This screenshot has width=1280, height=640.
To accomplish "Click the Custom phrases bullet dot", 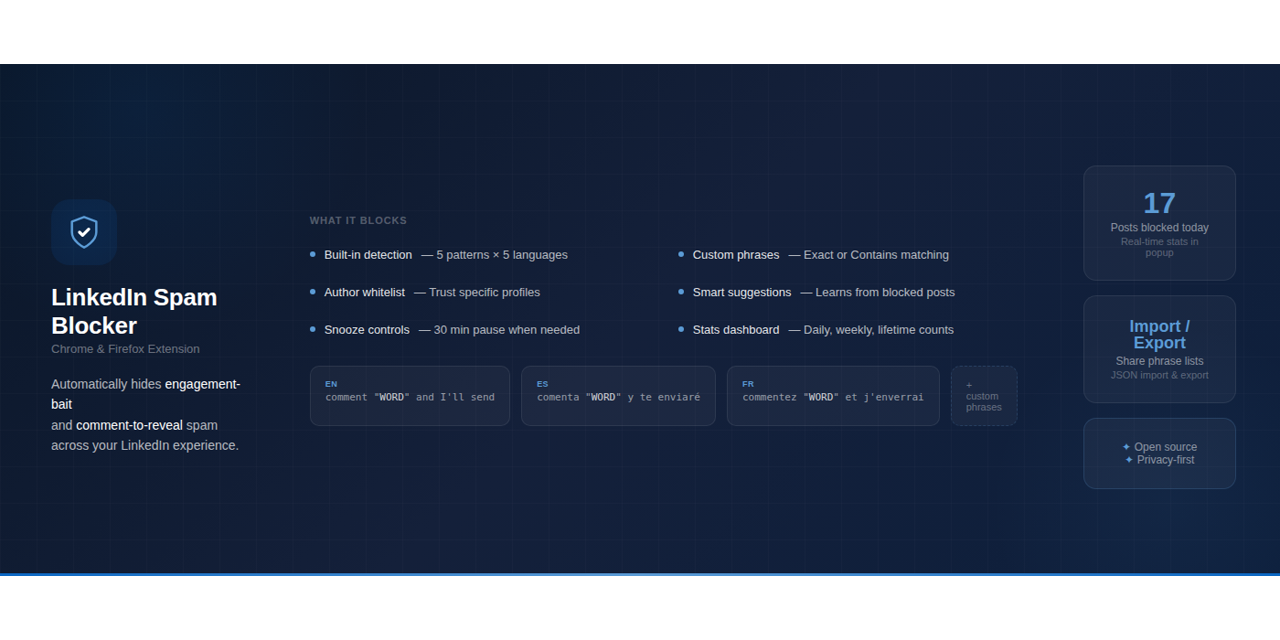I will pos(681,254).
